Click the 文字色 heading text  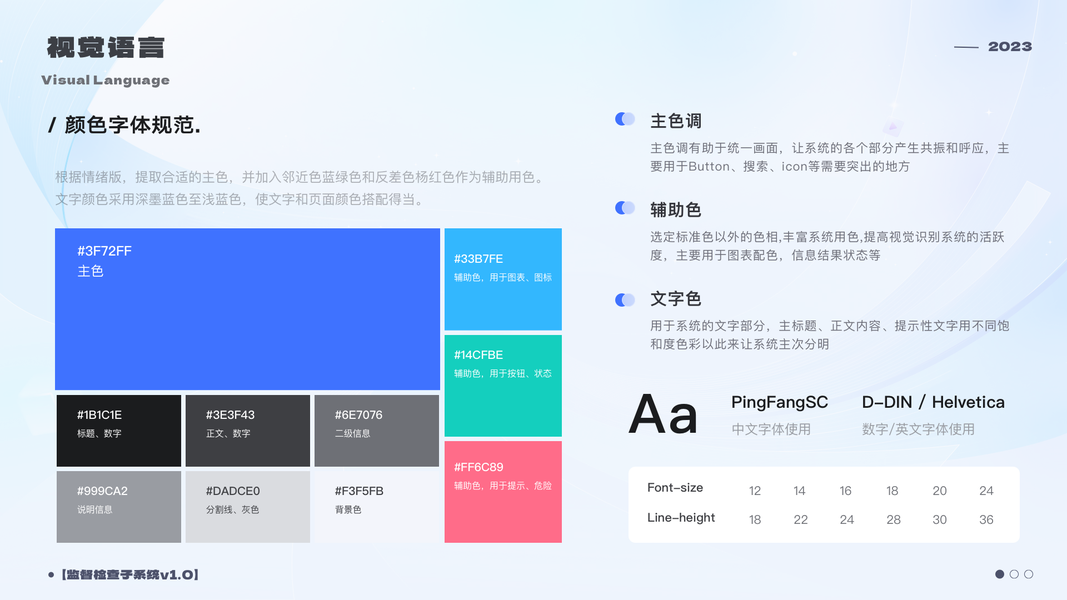tap(676, 299)
